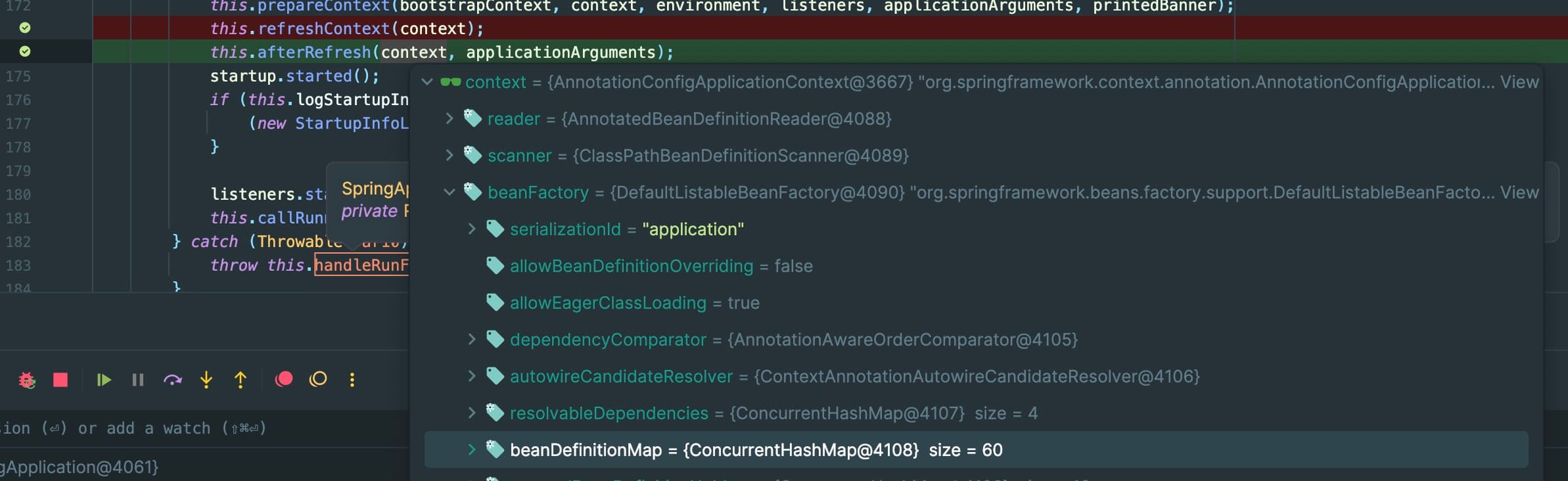Click the Rerun debug bug icon
Viewport: 1568px width, 481px height.
pyautogui.click(x=27, y=380)
